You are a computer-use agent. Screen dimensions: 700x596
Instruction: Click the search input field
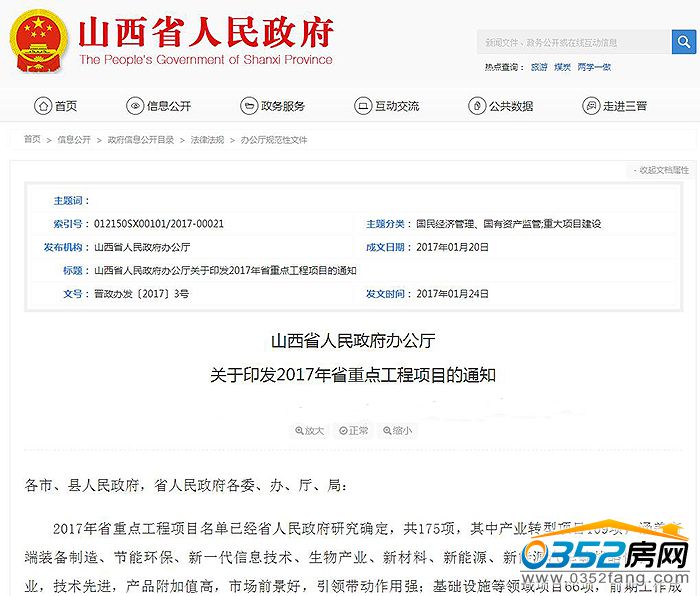pos(574,42)
